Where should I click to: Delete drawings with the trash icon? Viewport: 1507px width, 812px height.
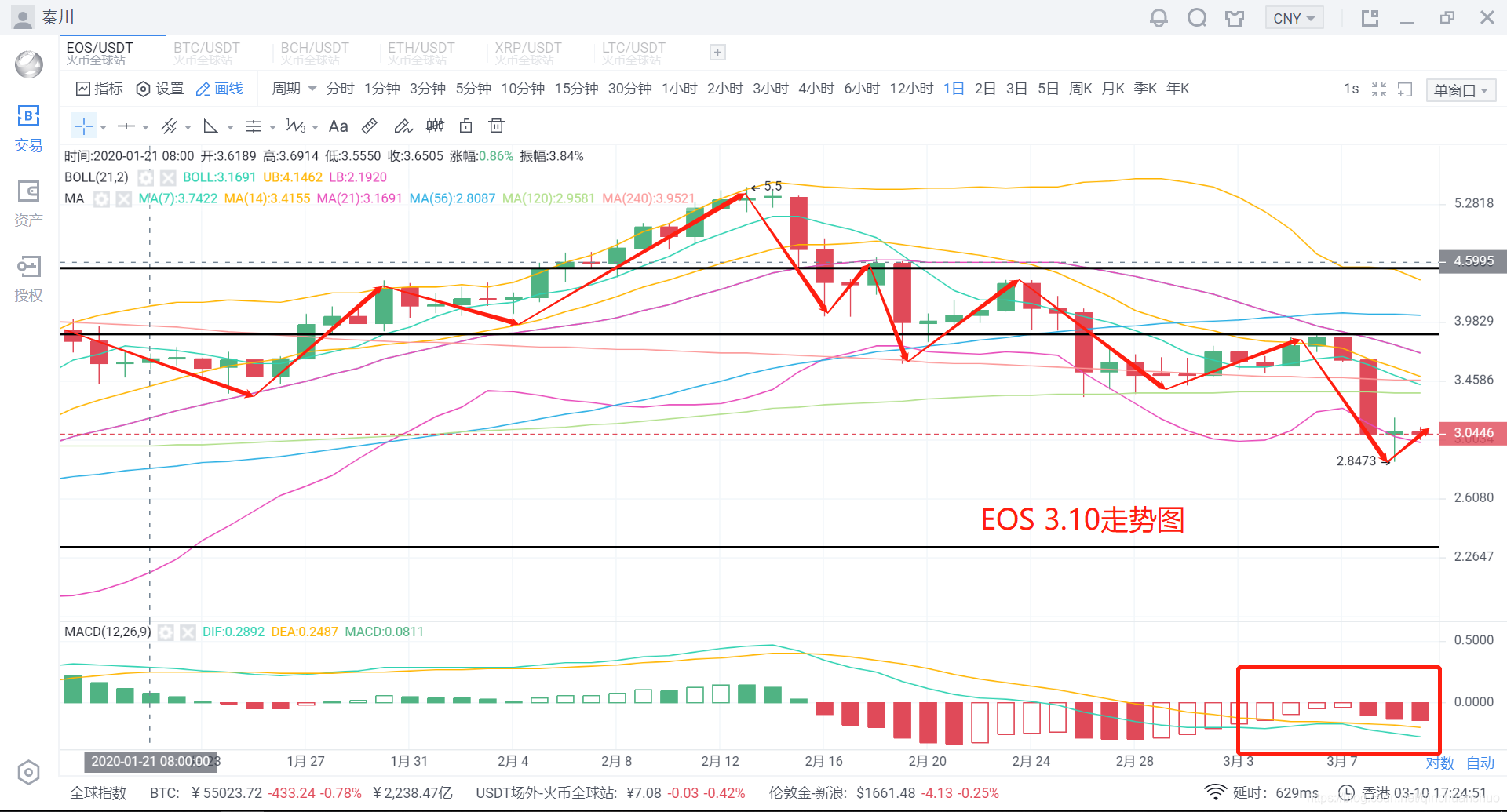point(496,126)
